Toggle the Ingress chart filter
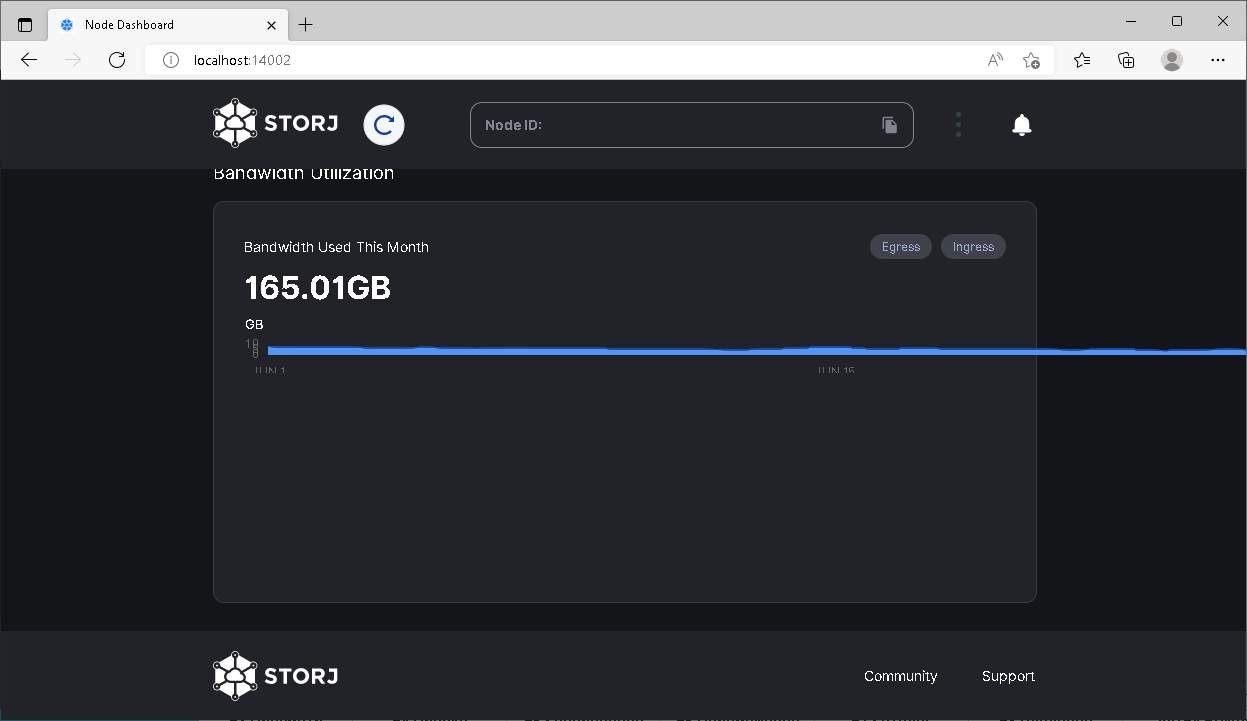1247x721 pixels. pos(973,247)
